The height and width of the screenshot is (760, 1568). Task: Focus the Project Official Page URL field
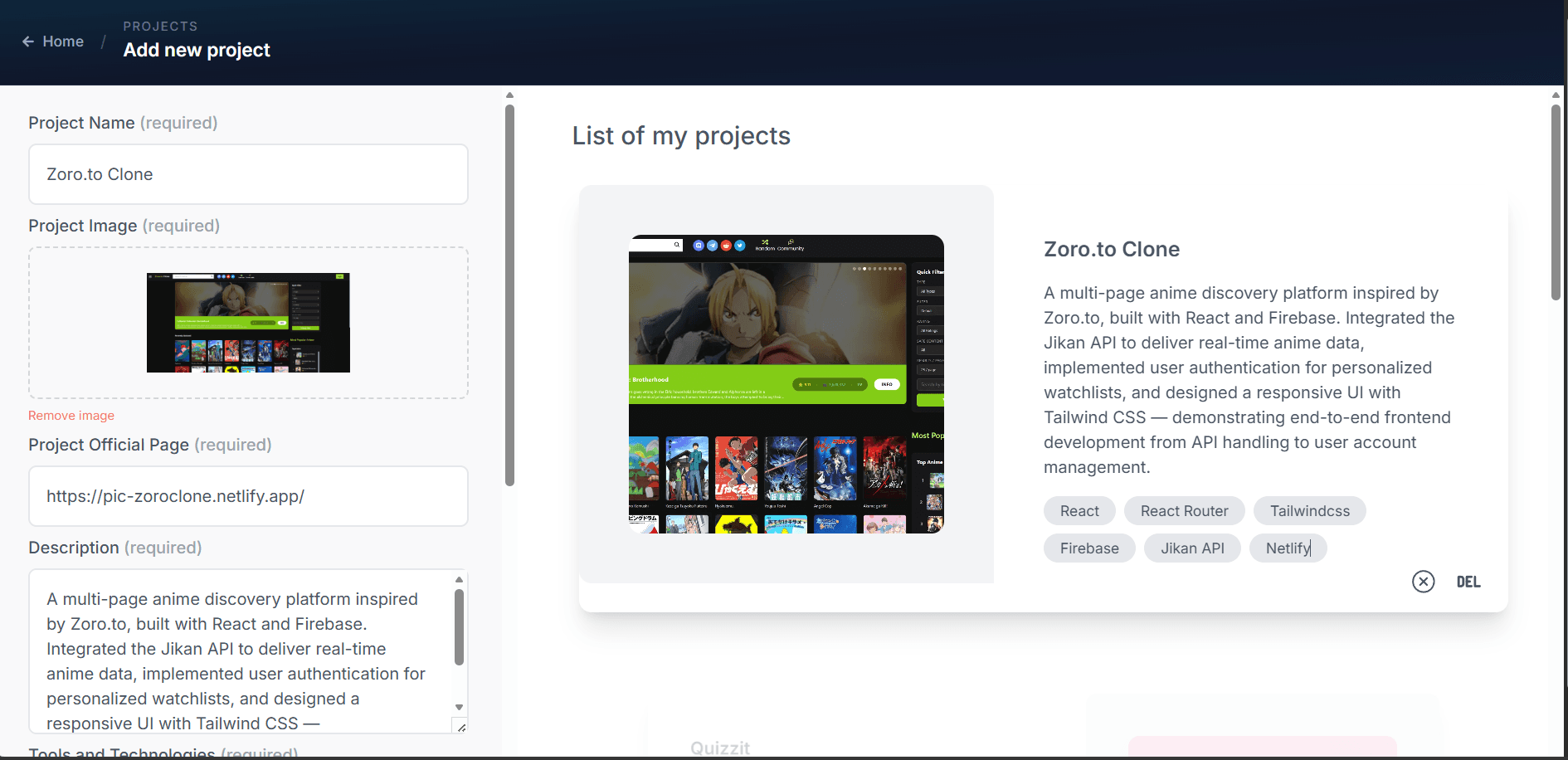click(248, 496)
